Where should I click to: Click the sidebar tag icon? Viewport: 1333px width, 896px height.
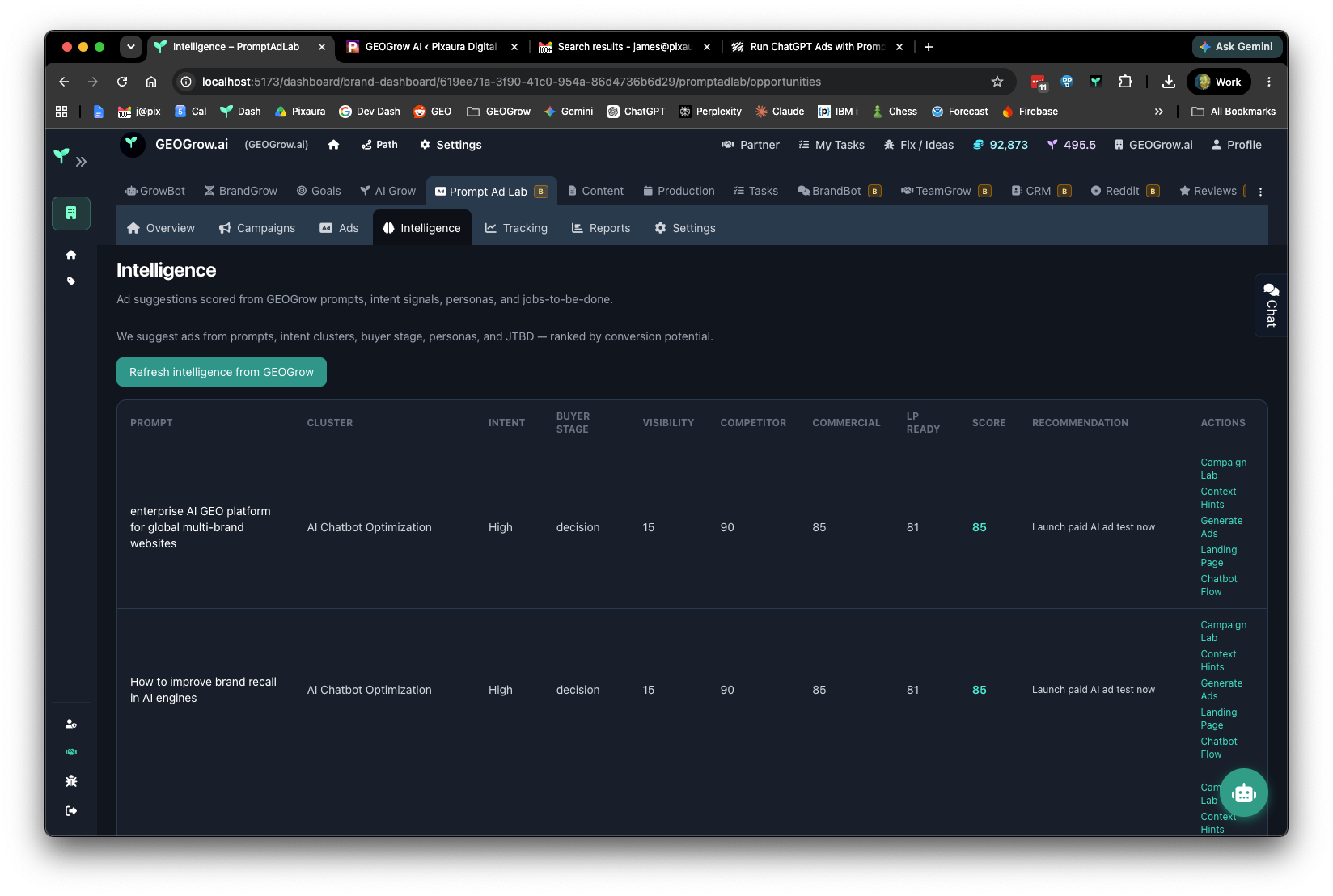click(71, 281)
